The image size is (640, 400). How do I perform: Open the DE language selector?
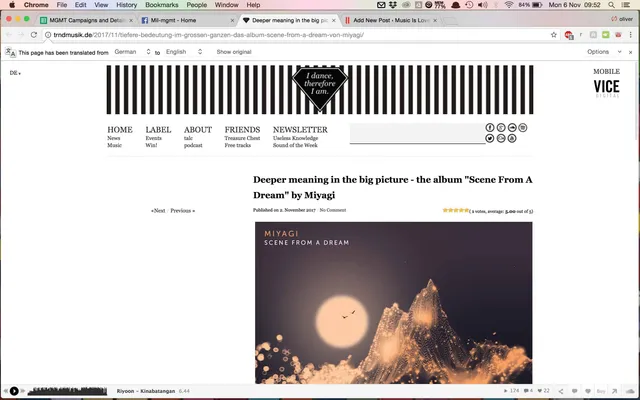[x=15, y=73]
